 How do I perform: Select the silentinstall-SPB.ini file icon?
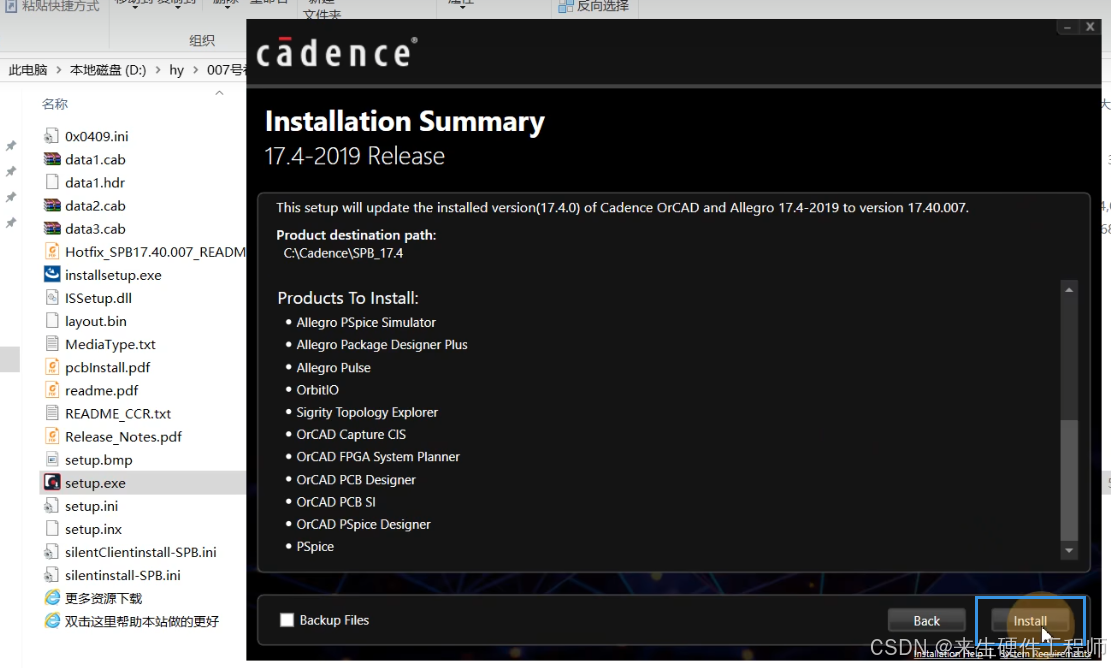(x=52, y=575)
